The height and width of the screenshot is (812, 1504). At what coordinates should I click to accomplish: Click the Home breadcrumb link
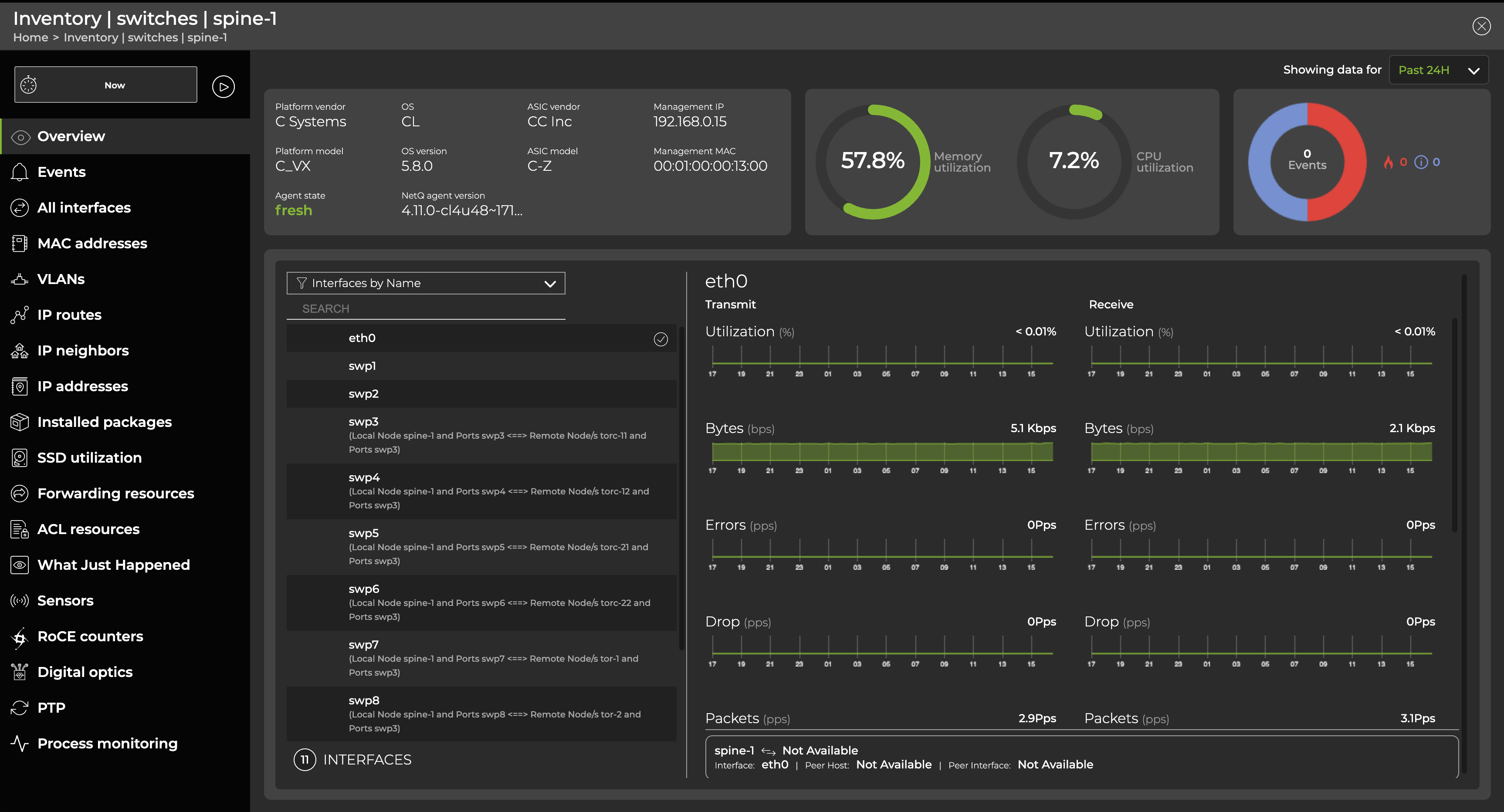(x=30, y=38)
